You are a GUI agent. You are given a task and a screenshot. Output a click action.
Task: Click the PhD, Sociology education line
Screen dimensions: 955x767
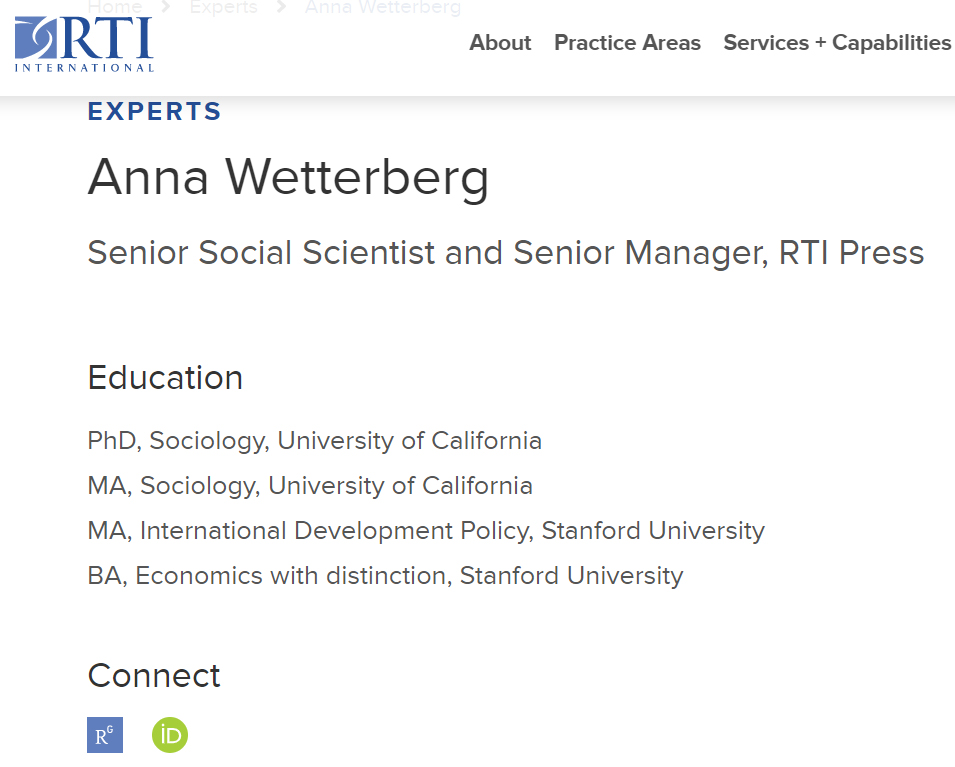pyautogui.click(x=314, y=441)
